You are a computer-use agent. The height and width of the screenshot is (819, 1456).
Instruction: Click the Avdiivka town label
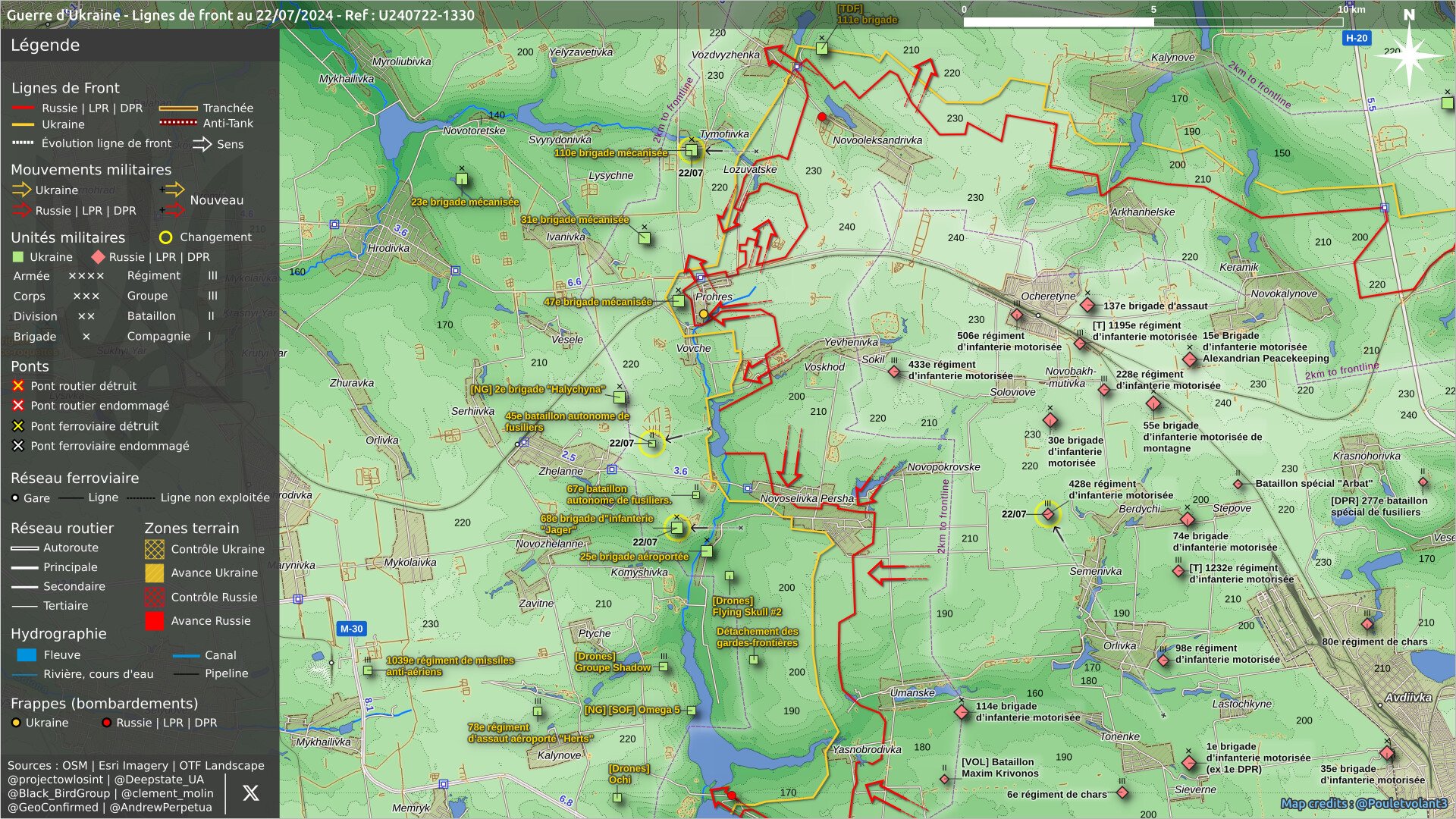1408,698
